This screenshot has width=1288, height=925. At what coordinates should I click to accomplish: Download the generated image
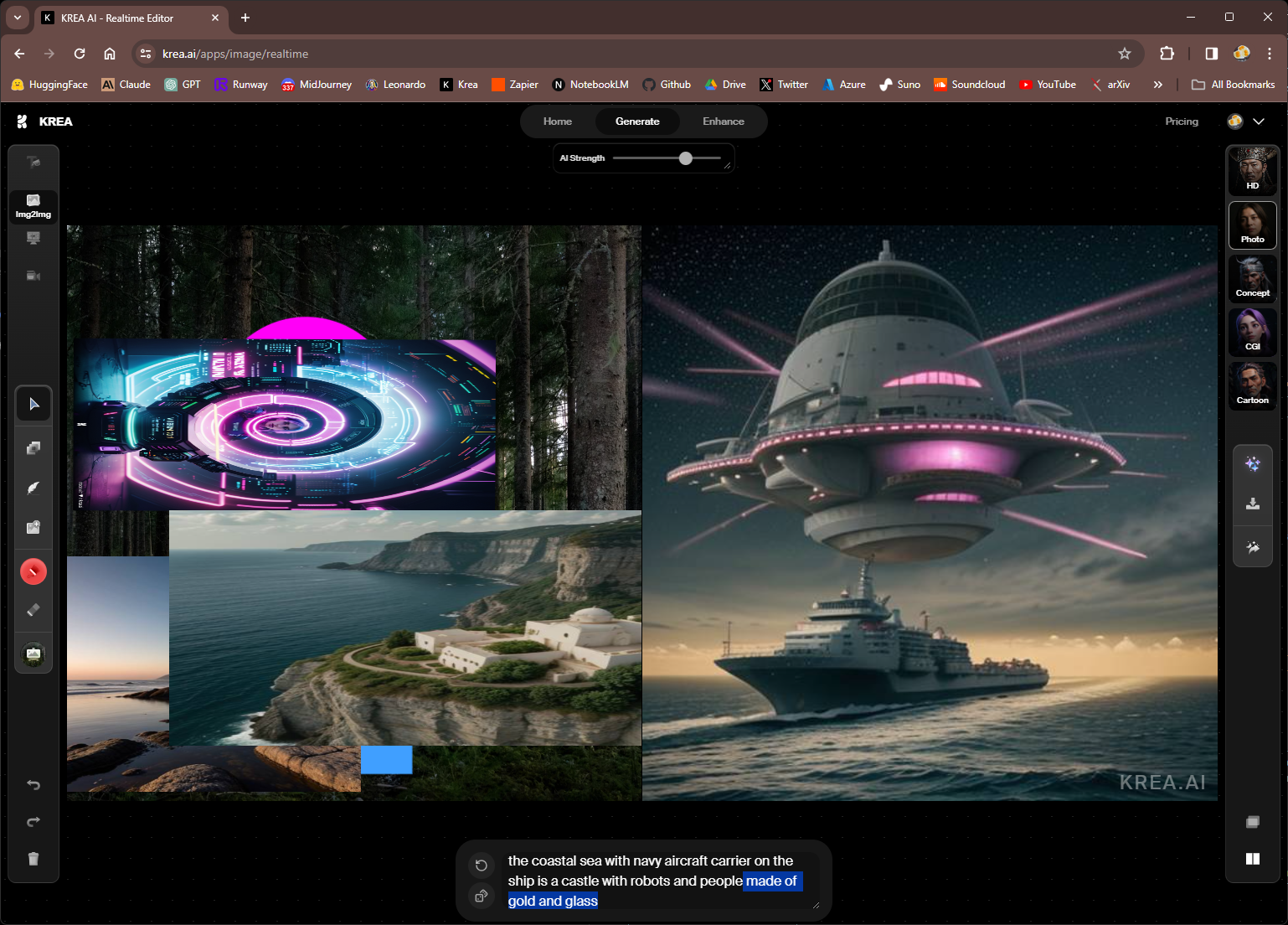[1253, 504]
